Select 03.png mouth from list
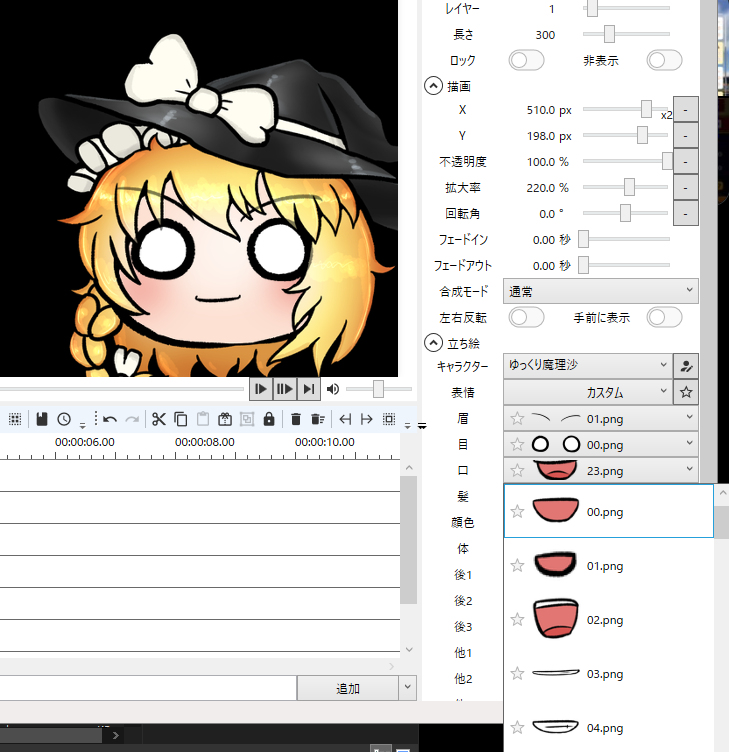This screenshot has height=752, width=729. point(609,674)
